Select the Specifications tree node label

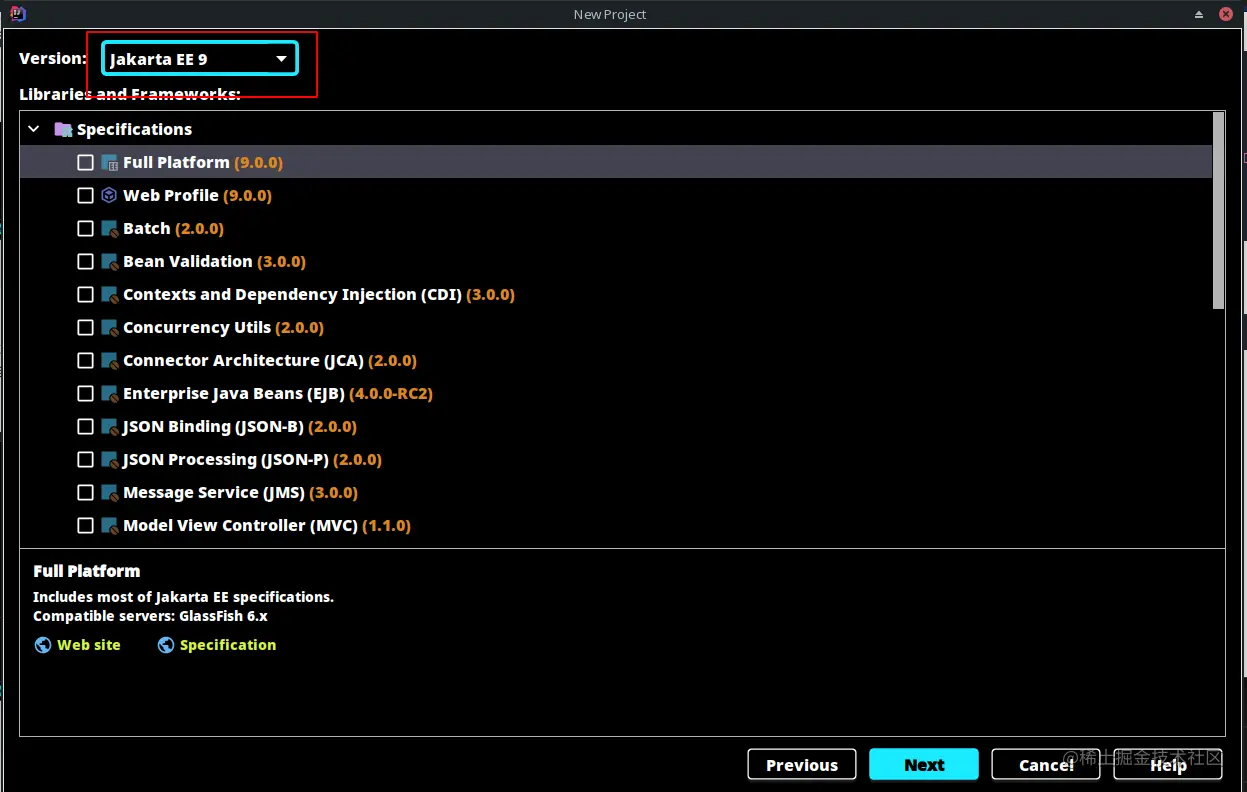[134, 129]
